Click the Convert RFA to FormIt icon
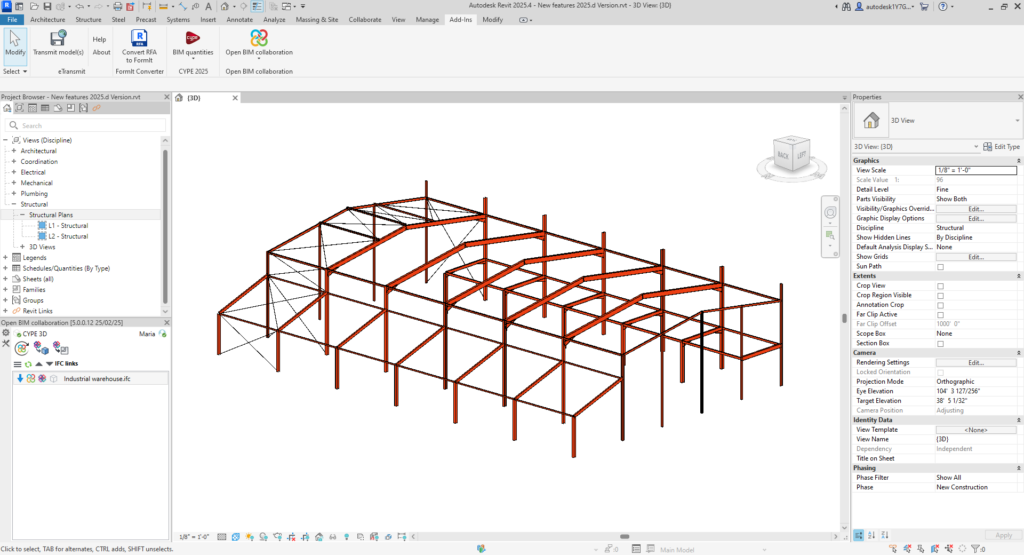This screenshot has width=1024, height=555. pyautogui.click(x=138, y=38)
